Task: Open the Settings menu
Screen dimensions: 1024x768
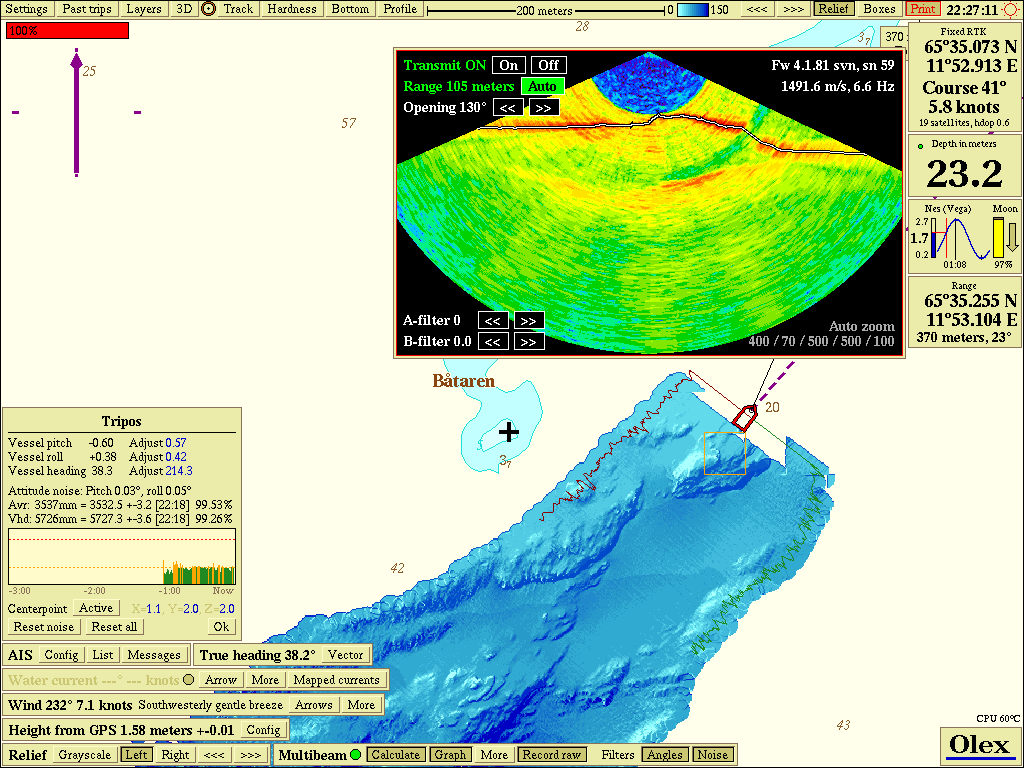Action: pyautogui.click(x=26, y=9)
